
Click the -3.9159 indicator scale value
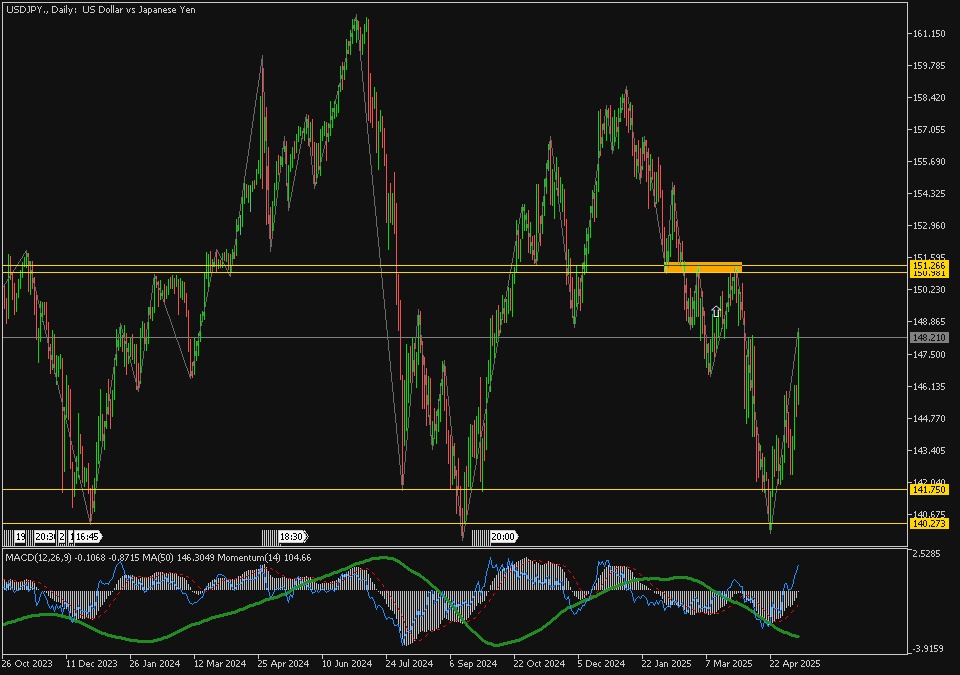[928, 649]
